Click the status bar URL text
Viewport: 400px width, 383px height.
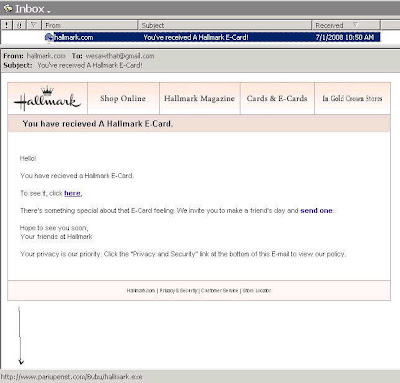71,377
